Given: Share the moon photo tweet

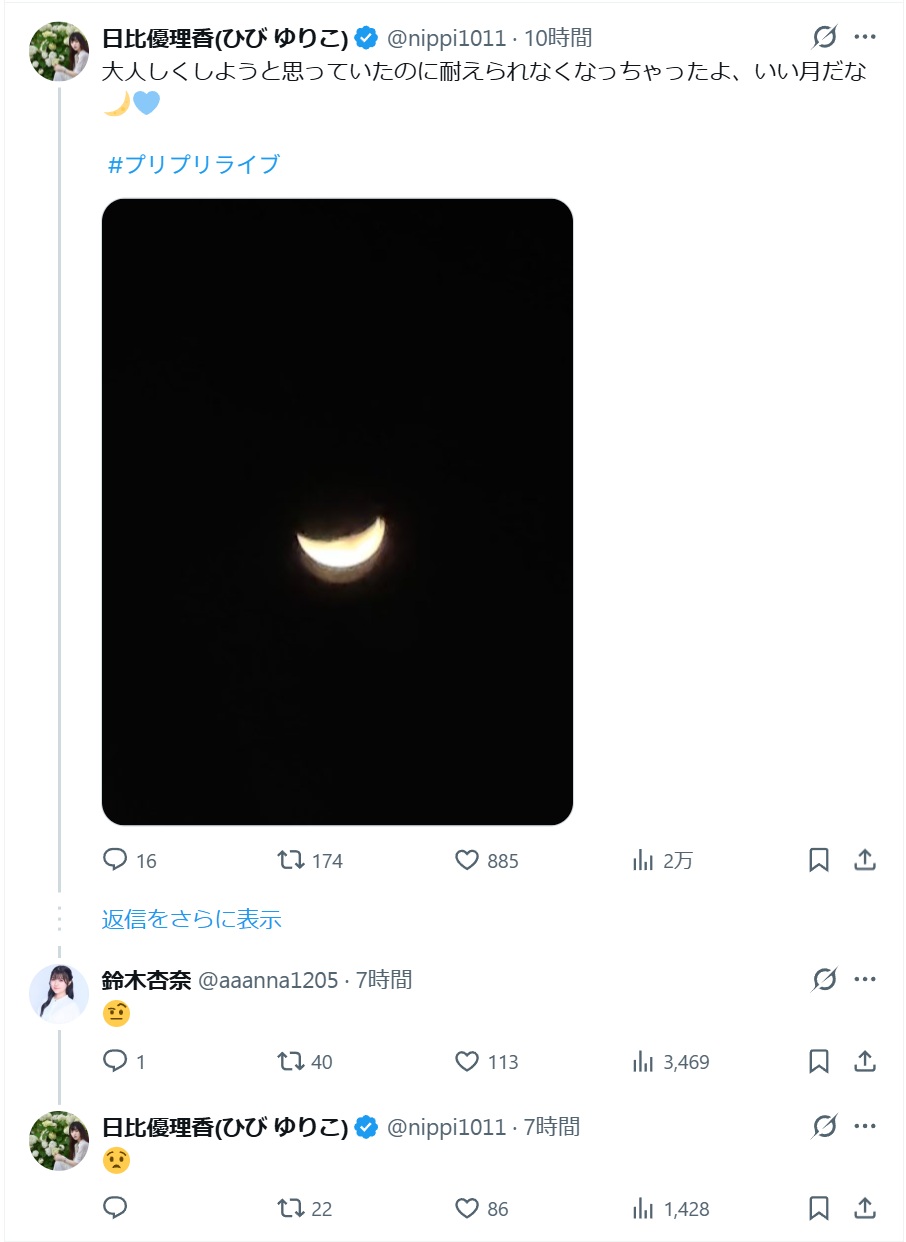Looking at the screenshot, I should (865, 860).
